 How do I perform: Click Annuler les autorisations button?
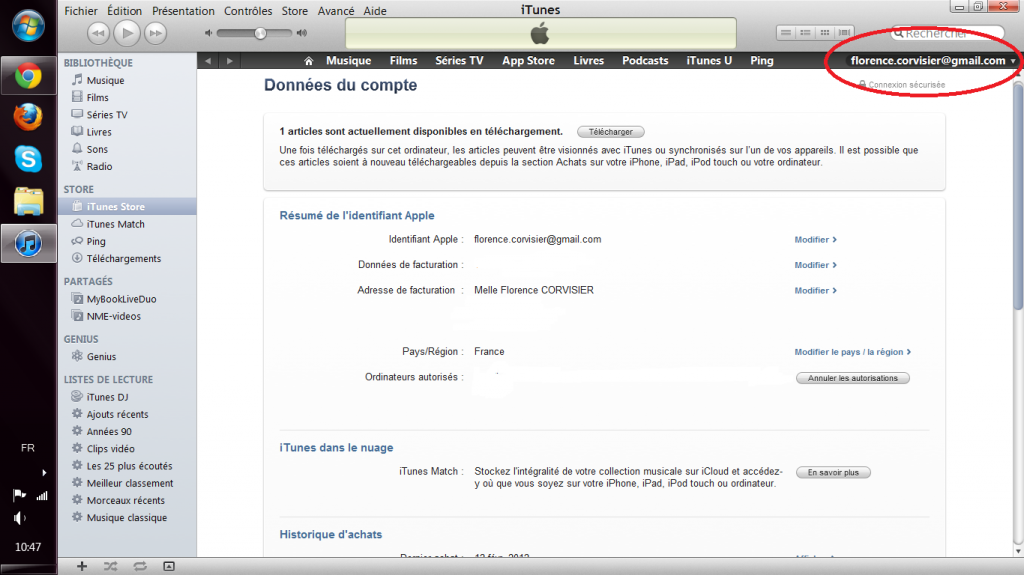pos(853,378)
